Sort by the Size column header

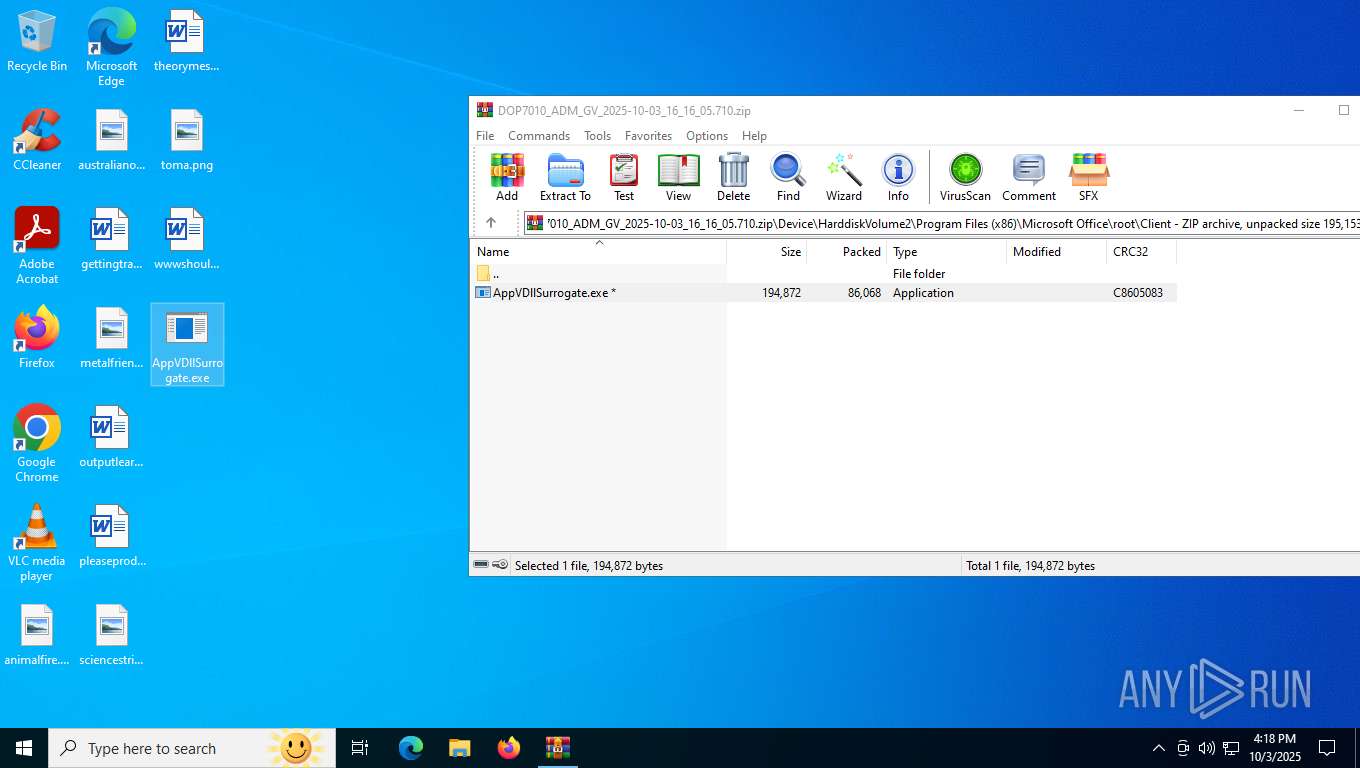(766, 252)
